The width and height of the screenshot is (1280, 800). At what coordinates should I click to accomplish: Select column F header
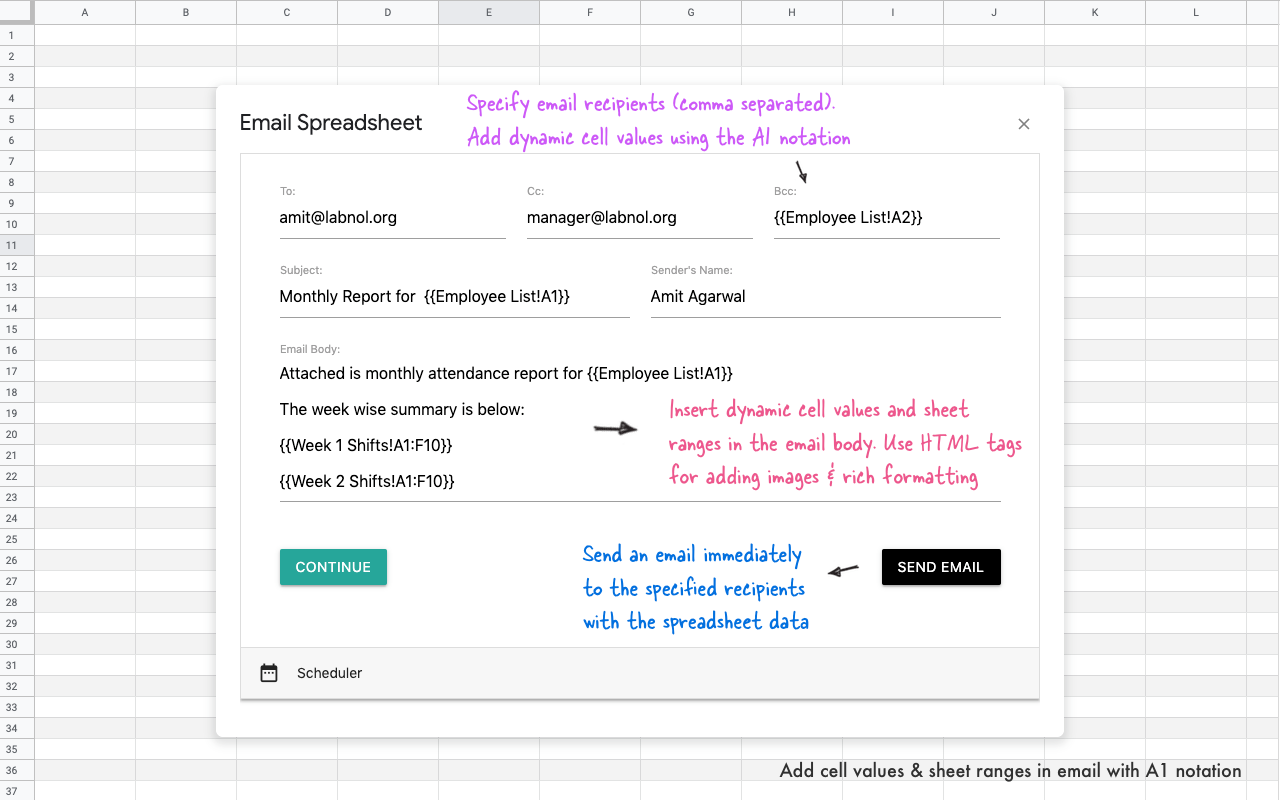(590, 12)
